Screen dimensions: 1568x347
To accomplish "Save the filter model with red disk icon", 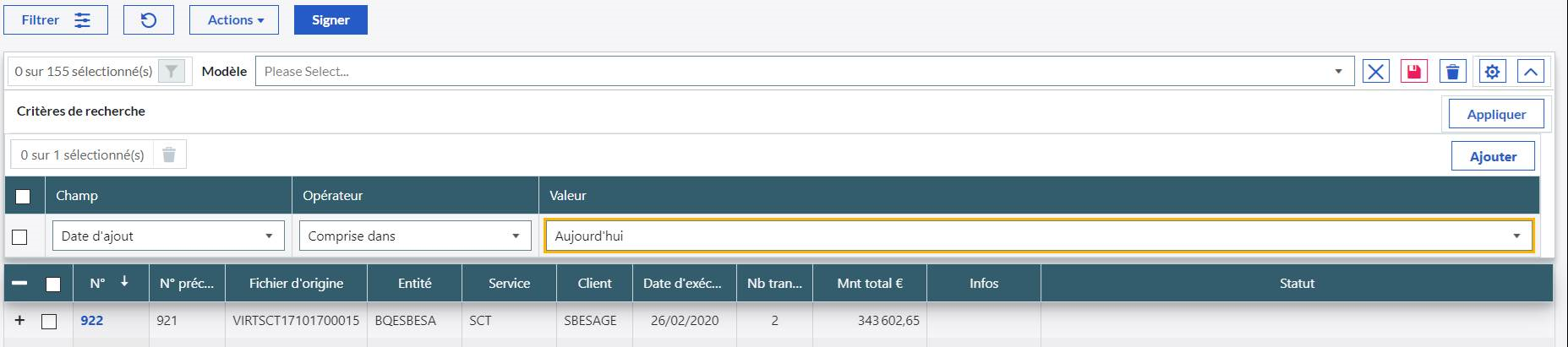I will (x=1413, y=72).
